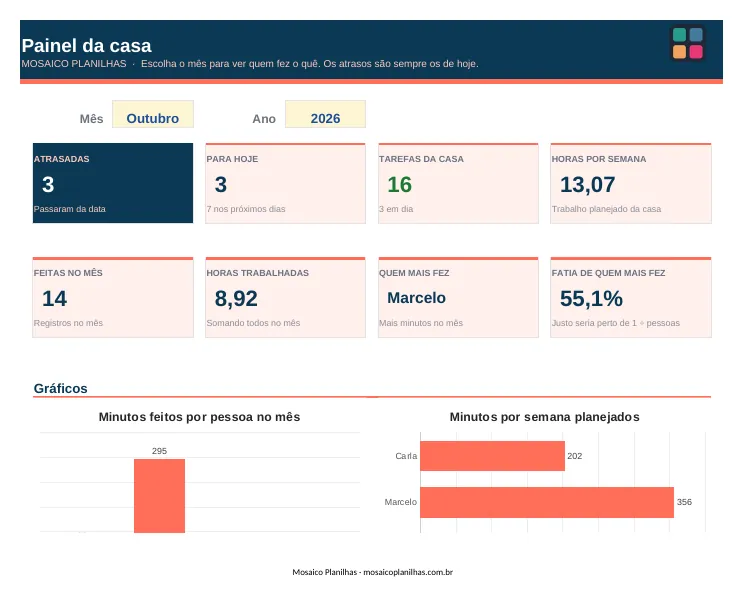Image resolution: width=743 pixels, height=597 pixels.
Task: Click the 'Ano' field label
Action: (264, 119)
